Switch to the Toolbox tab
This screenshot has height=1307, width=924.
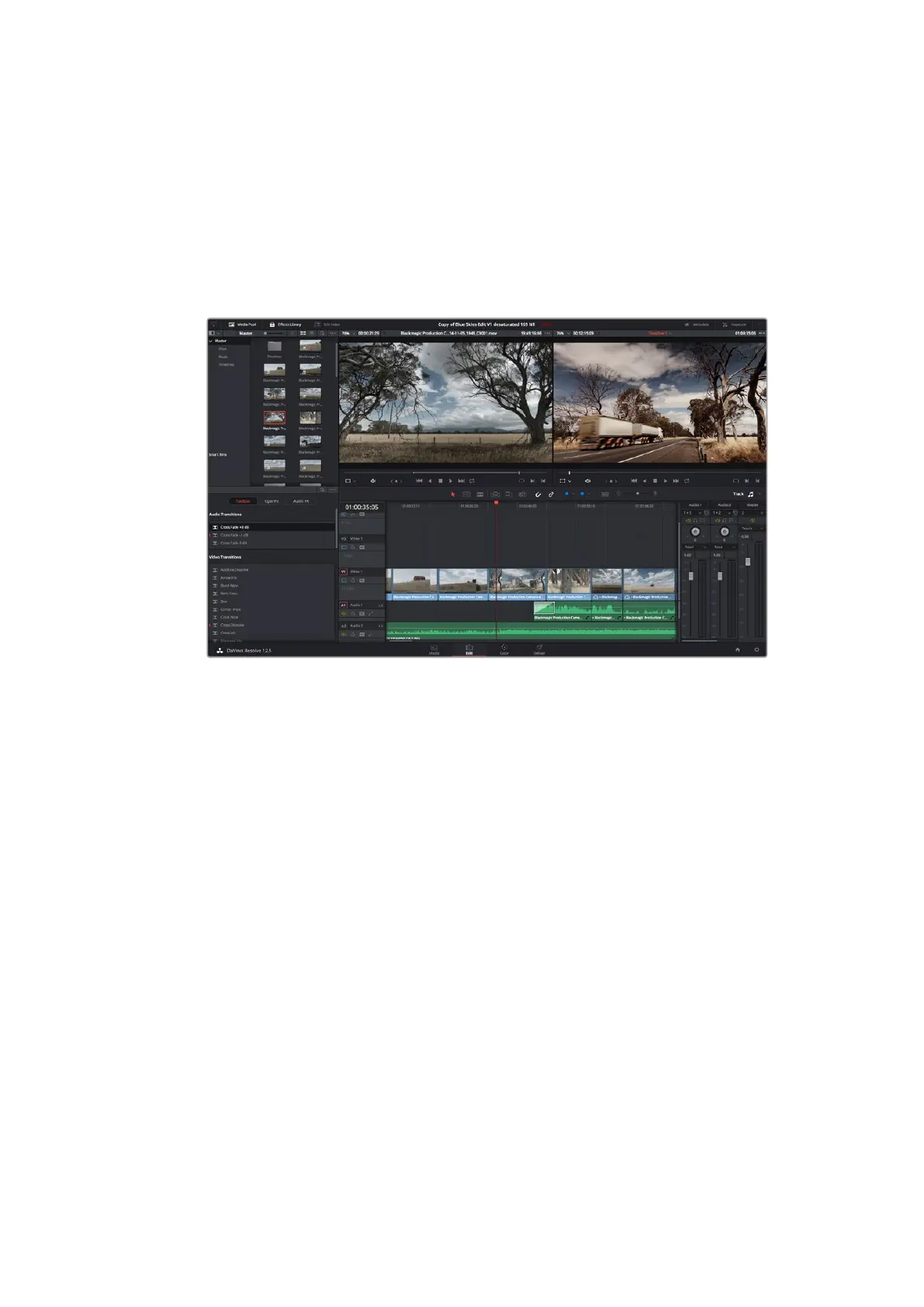pos(243,501)
